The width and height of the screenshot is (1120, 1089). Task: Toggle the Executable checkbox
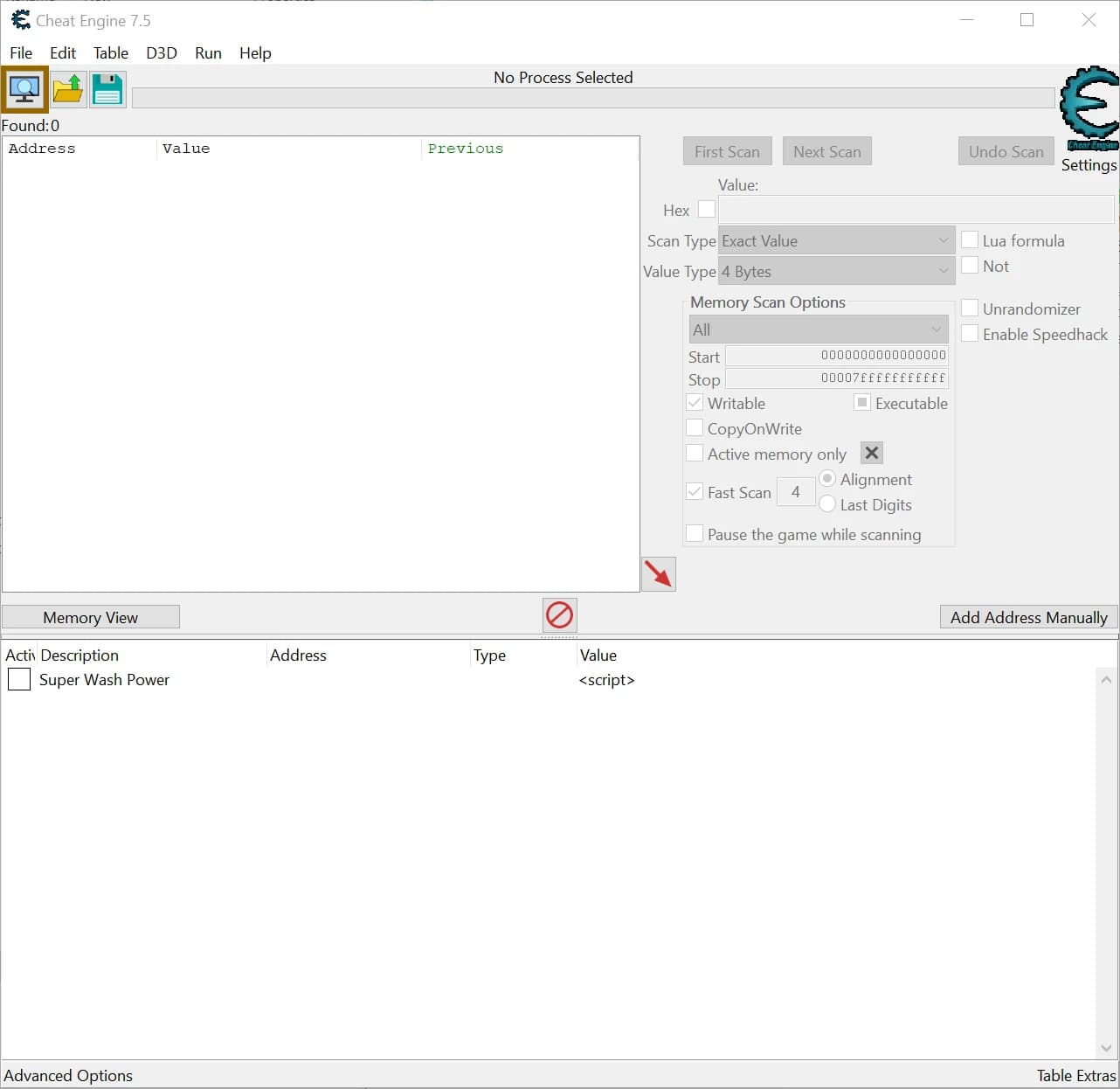tap(862, 402)
